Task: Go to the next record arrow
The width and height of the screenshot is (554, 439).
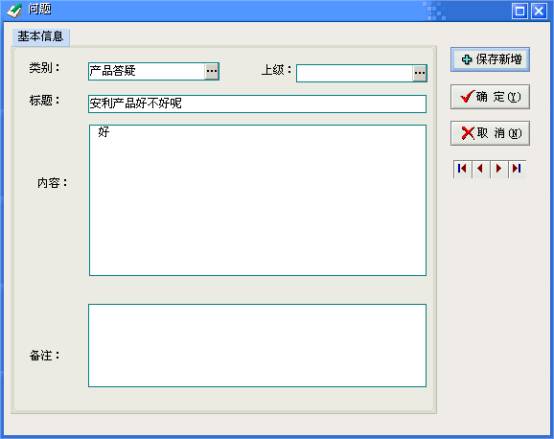Action: coord(499,169)
